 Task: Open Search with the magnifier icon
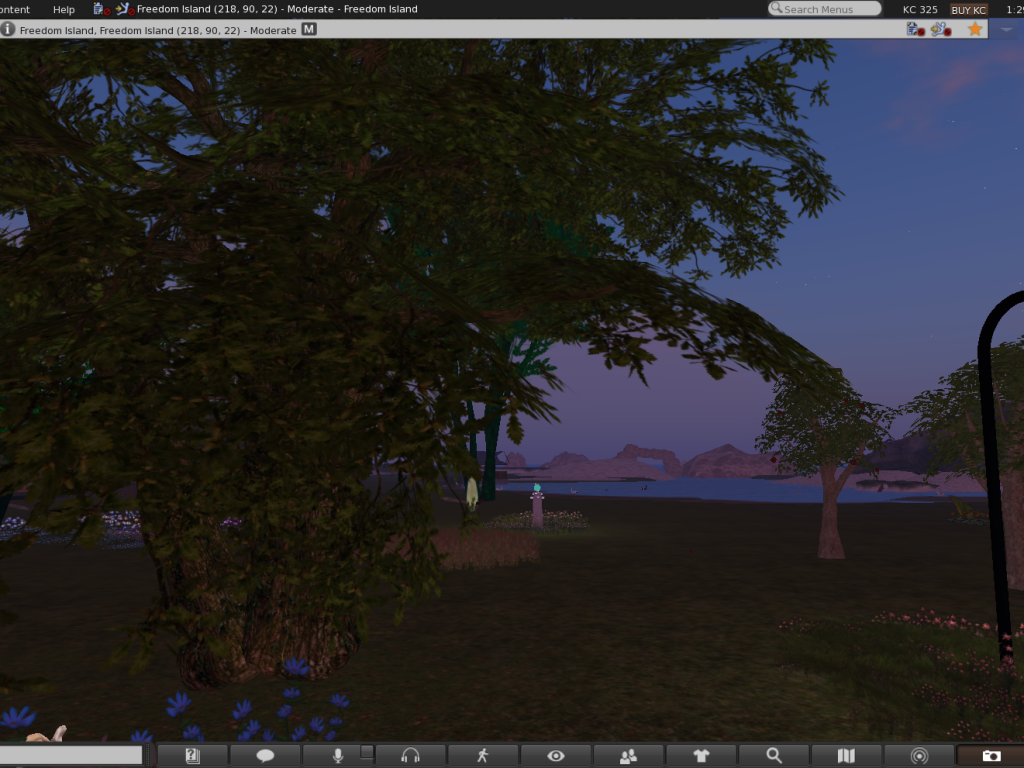774,755
